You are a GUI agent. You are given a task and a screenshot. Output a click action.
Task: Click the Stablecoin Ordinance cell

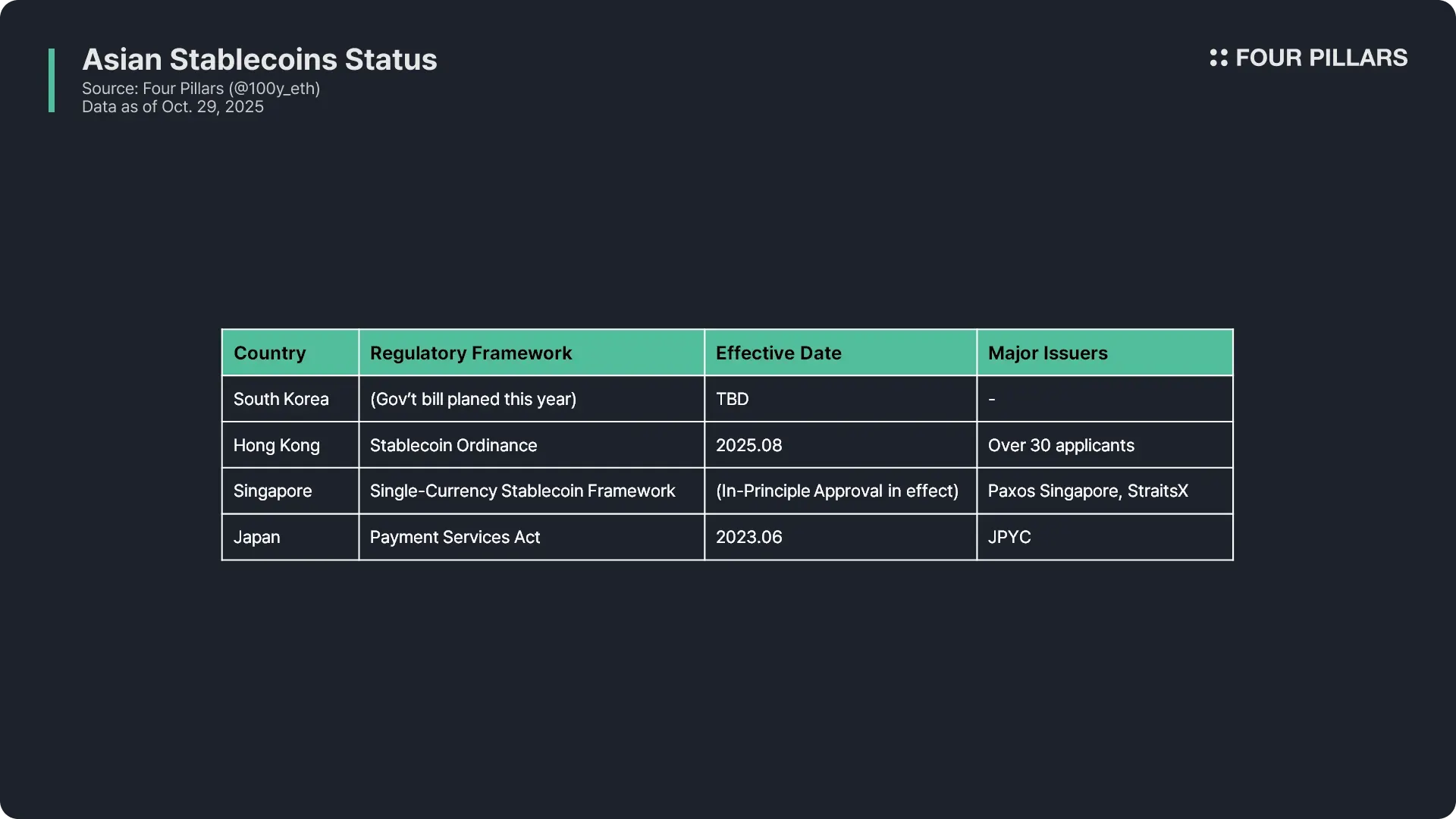coord(453,446)
